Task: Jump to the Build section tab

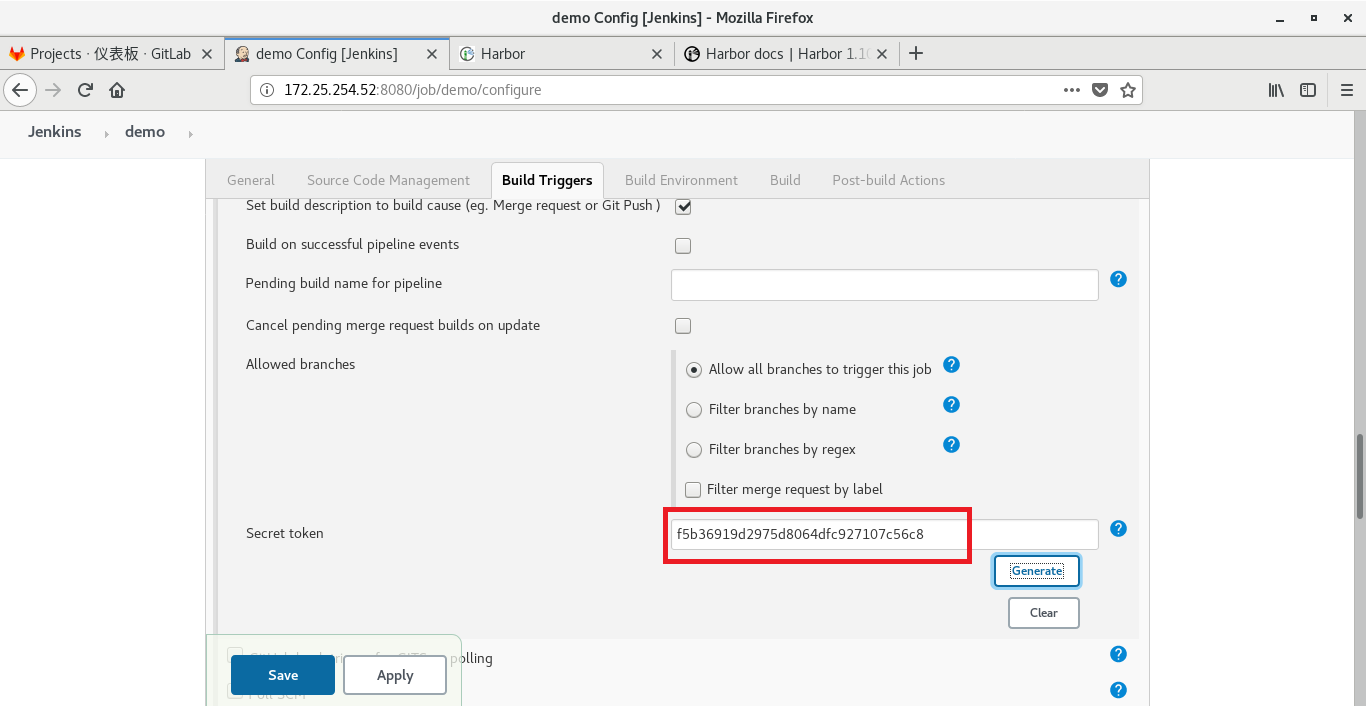Action: [x=785, y=180]
